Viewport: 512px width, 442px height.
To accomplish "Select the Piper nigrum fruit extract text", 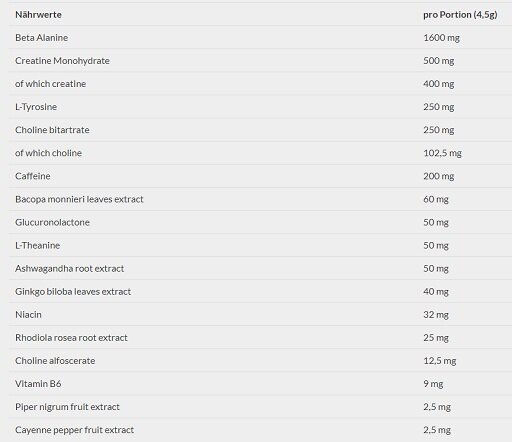I will coord(67,407).
